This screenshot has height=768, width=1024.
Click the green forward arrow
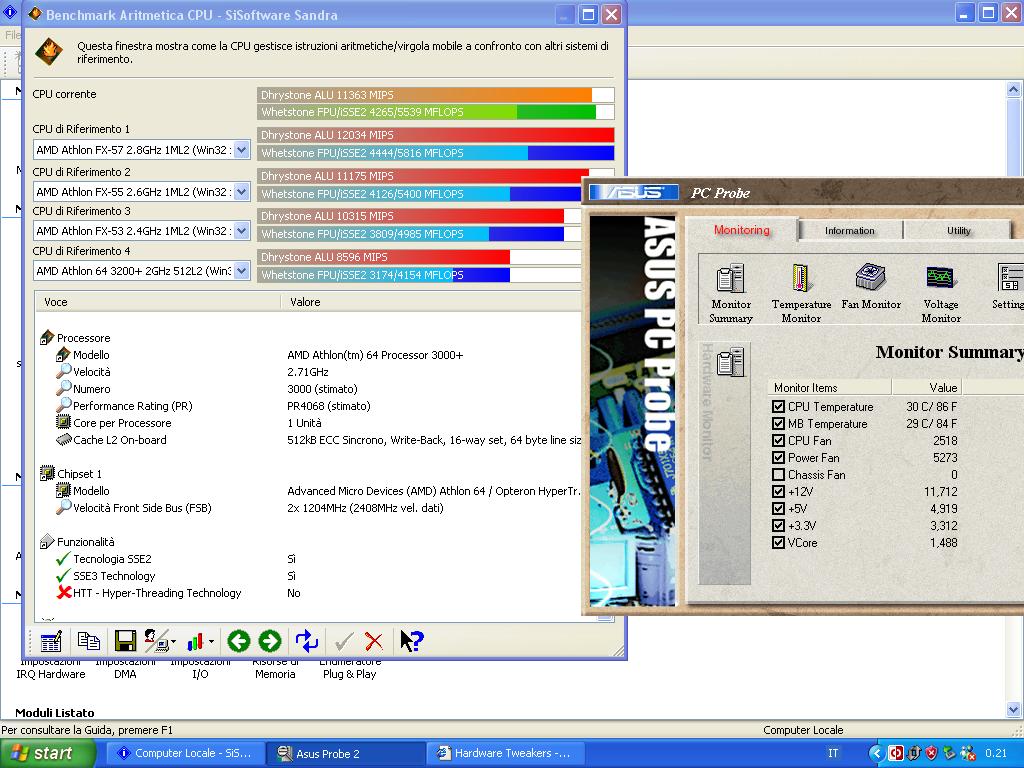[270, 641]
